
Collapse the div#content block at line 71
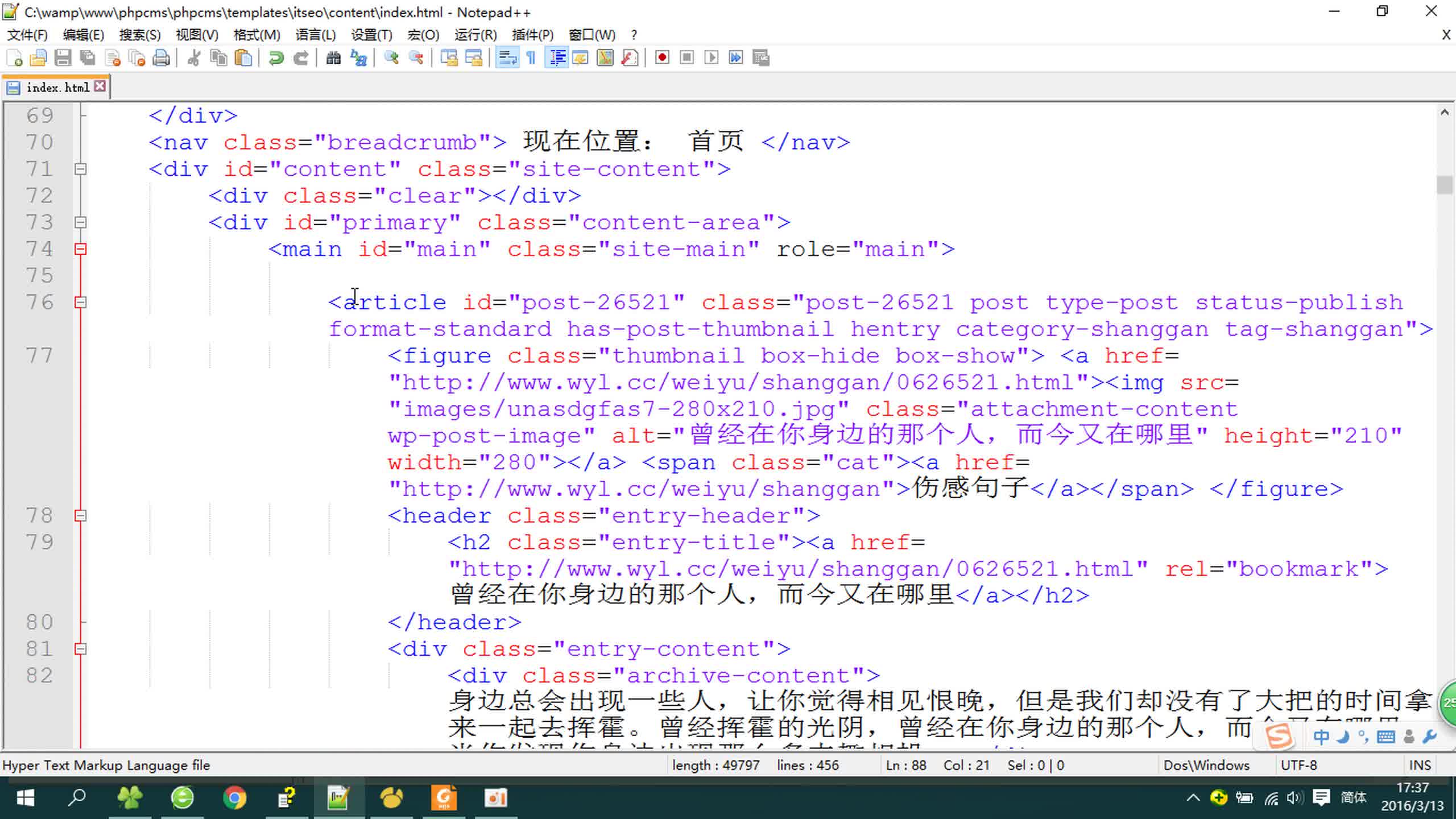pos(81,169)
